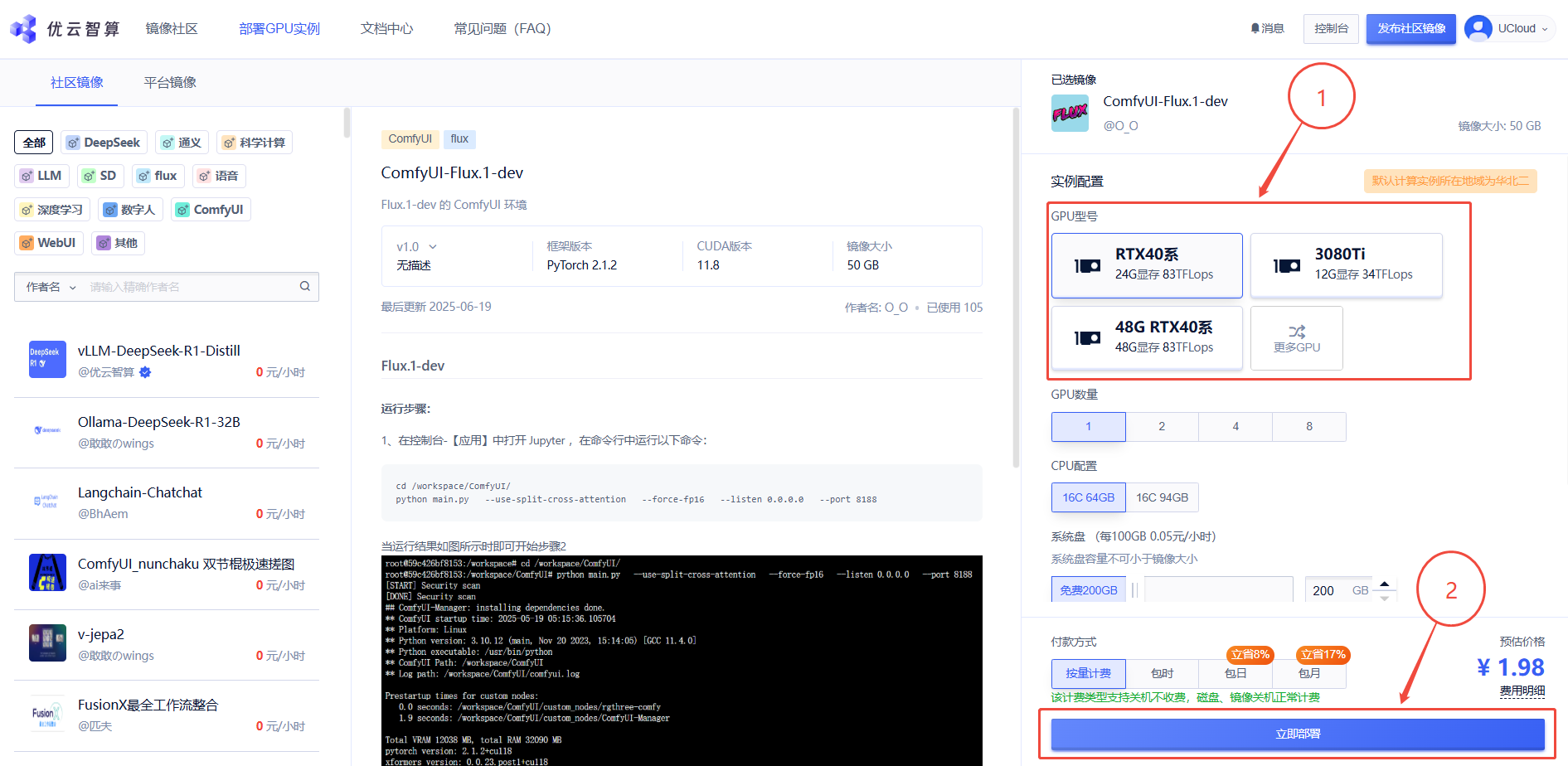This screenshot has width=1568, height=766.
Task: Select CPU配置 16C 94GB
Action: (1162, 497)
